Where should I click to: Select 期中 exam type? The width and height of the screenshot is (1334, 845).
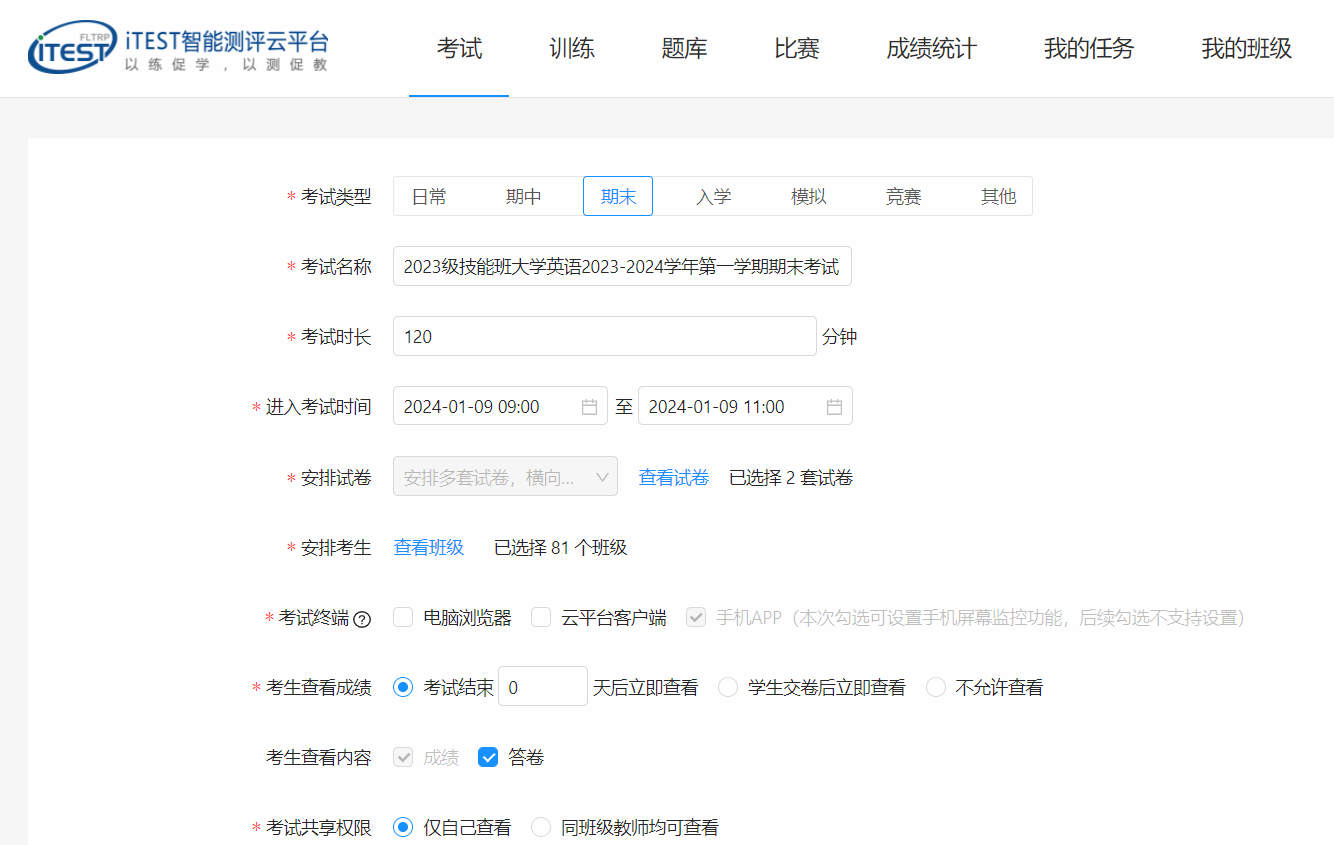coord(523,197)
